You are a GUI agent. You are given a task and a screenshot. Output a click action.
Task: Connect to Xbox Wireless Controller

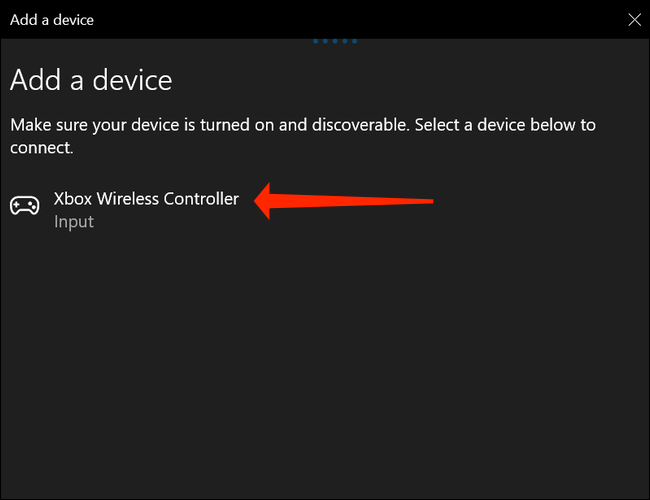click(124, 209)
